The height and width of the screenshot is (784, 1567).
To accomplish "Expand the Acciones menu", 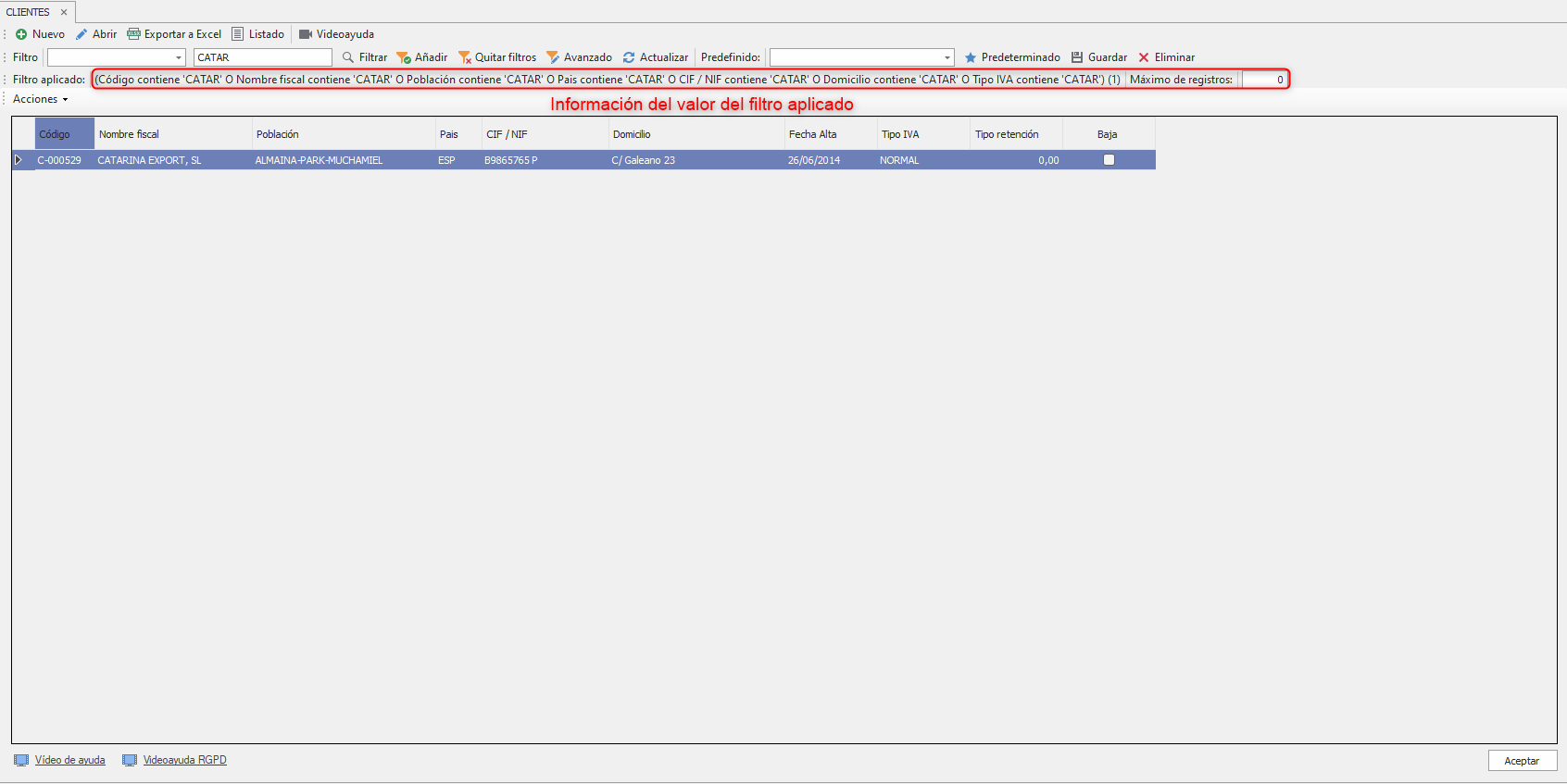I will (x=41, y=99).
